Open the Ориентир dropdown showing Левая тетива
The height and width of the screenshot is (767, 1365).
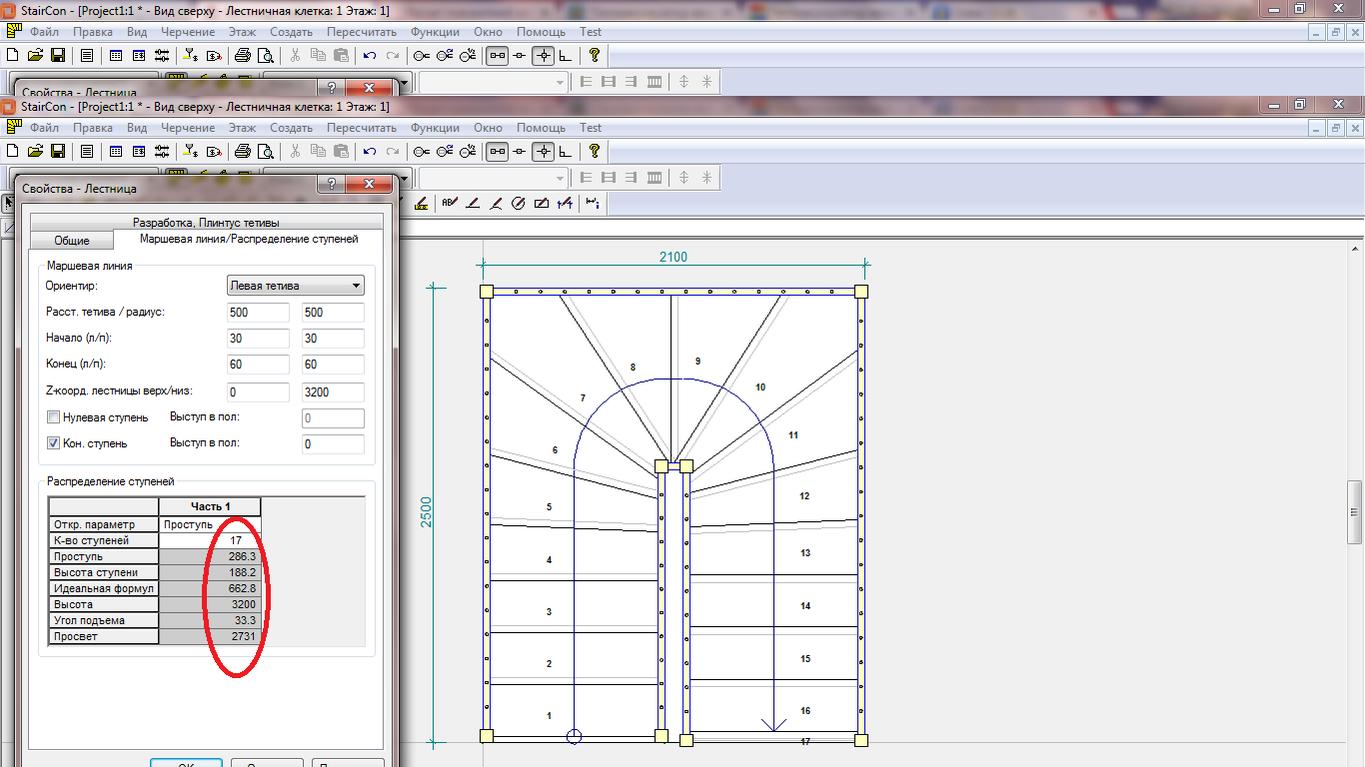click(x=296, y=286)
